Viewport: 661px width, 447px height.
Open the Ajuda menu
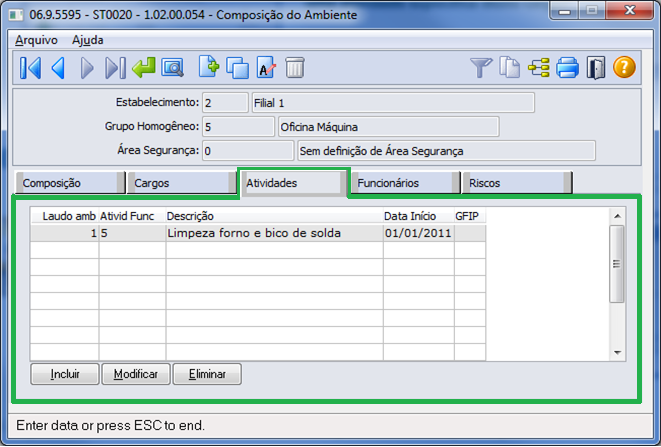click(x=88, y=40)
